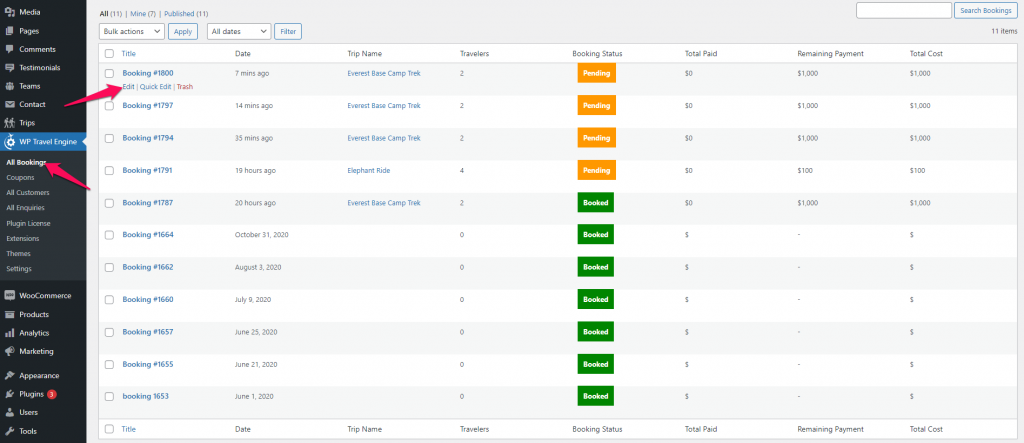This screenshot has height=443, width=1024.
Task: Click Pending status badge for Booking #1797
Action: 596,106
